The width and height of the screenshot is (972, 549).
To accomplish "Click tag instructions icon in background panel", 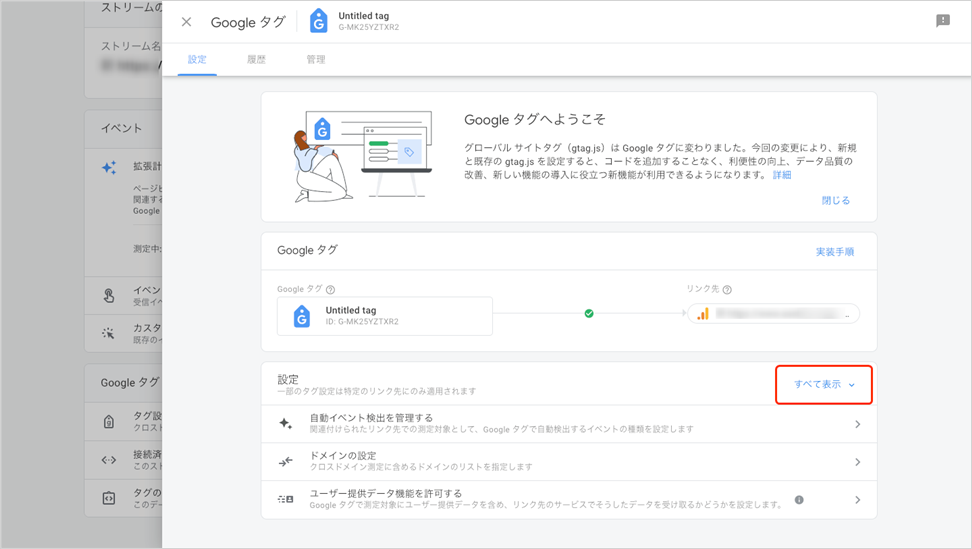I will tap(108, 498).
